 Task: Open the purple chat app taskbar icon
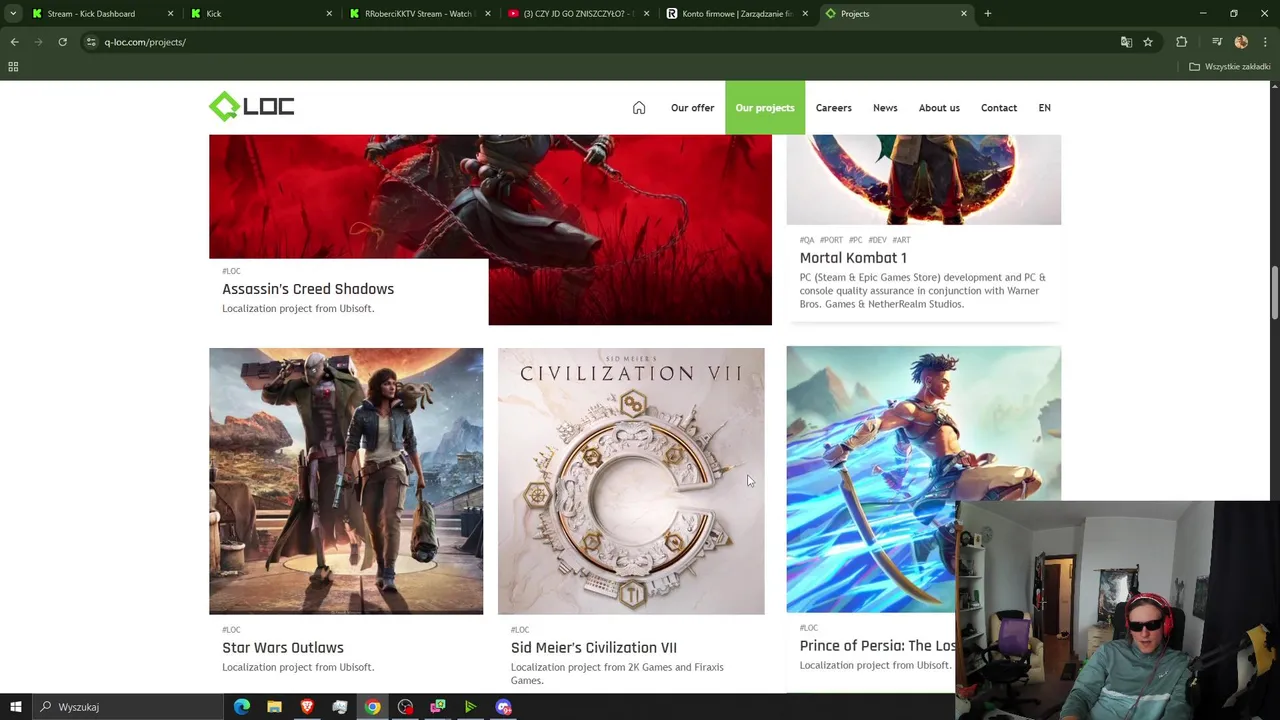(503, 707)
